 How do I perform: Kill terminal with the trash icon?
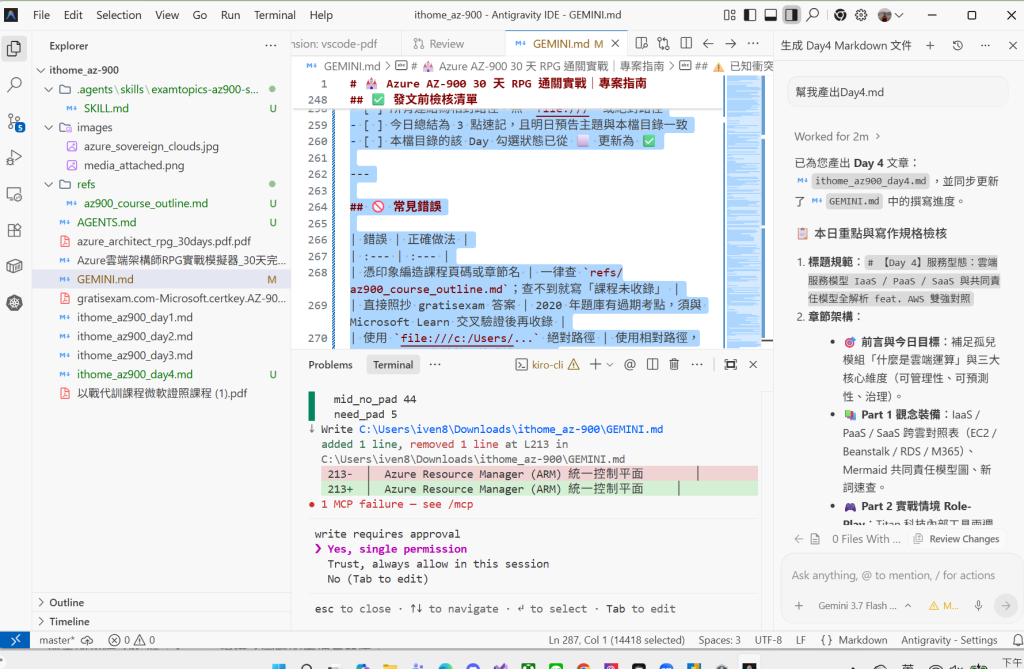click(x=674, y=365)
